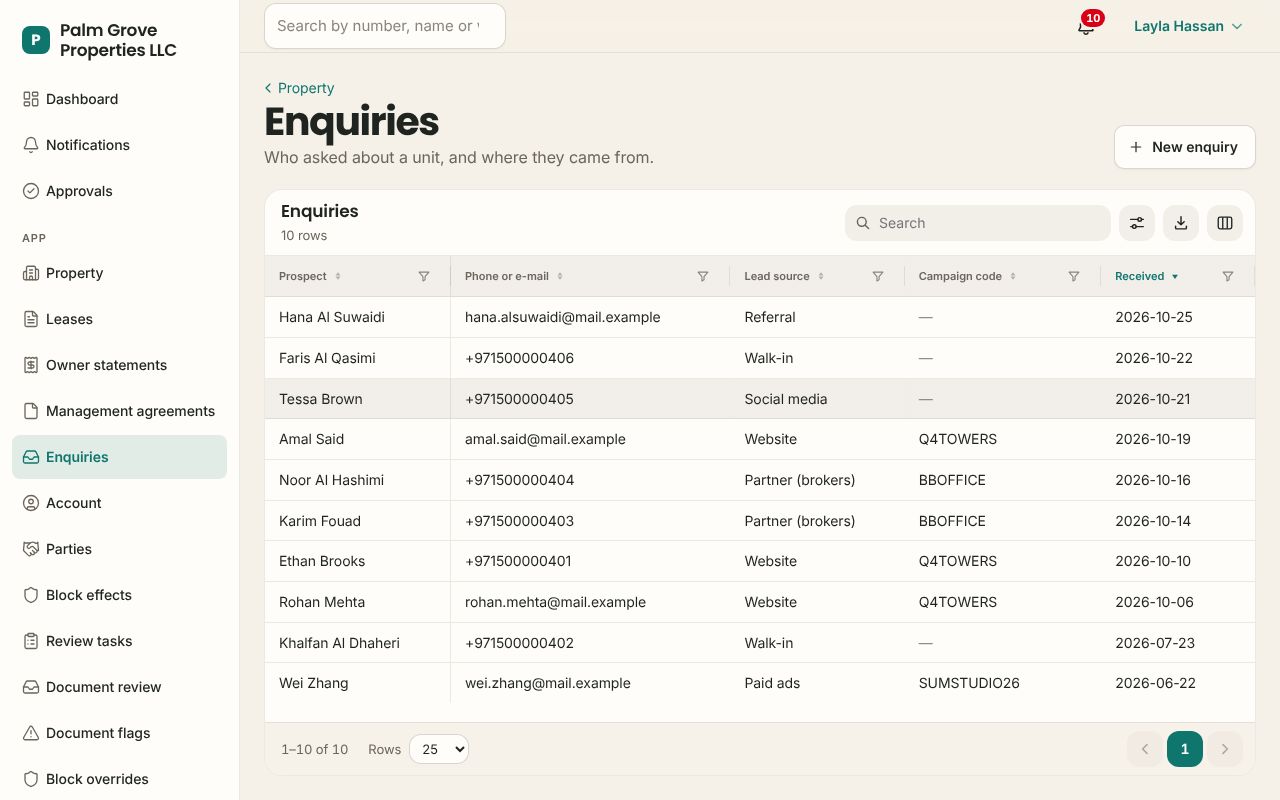Open Management agreements page
Viewport: 1280px width, 800px height.
click(120, 411)
